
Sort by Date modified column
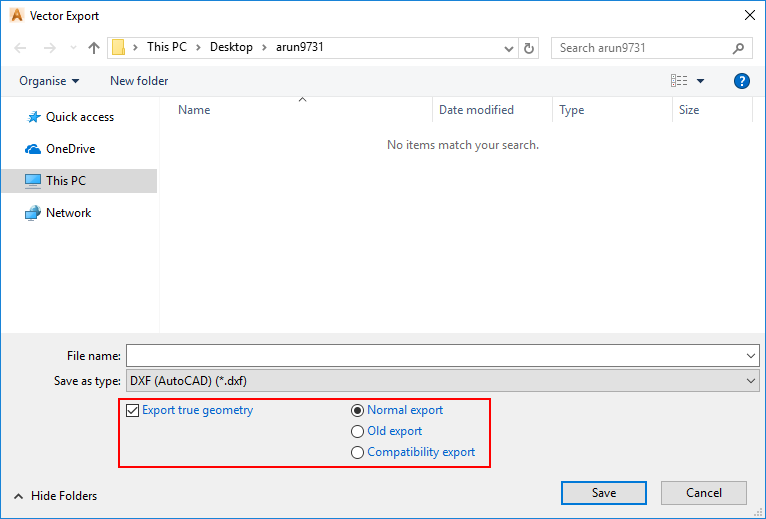[x=476, y=110]
